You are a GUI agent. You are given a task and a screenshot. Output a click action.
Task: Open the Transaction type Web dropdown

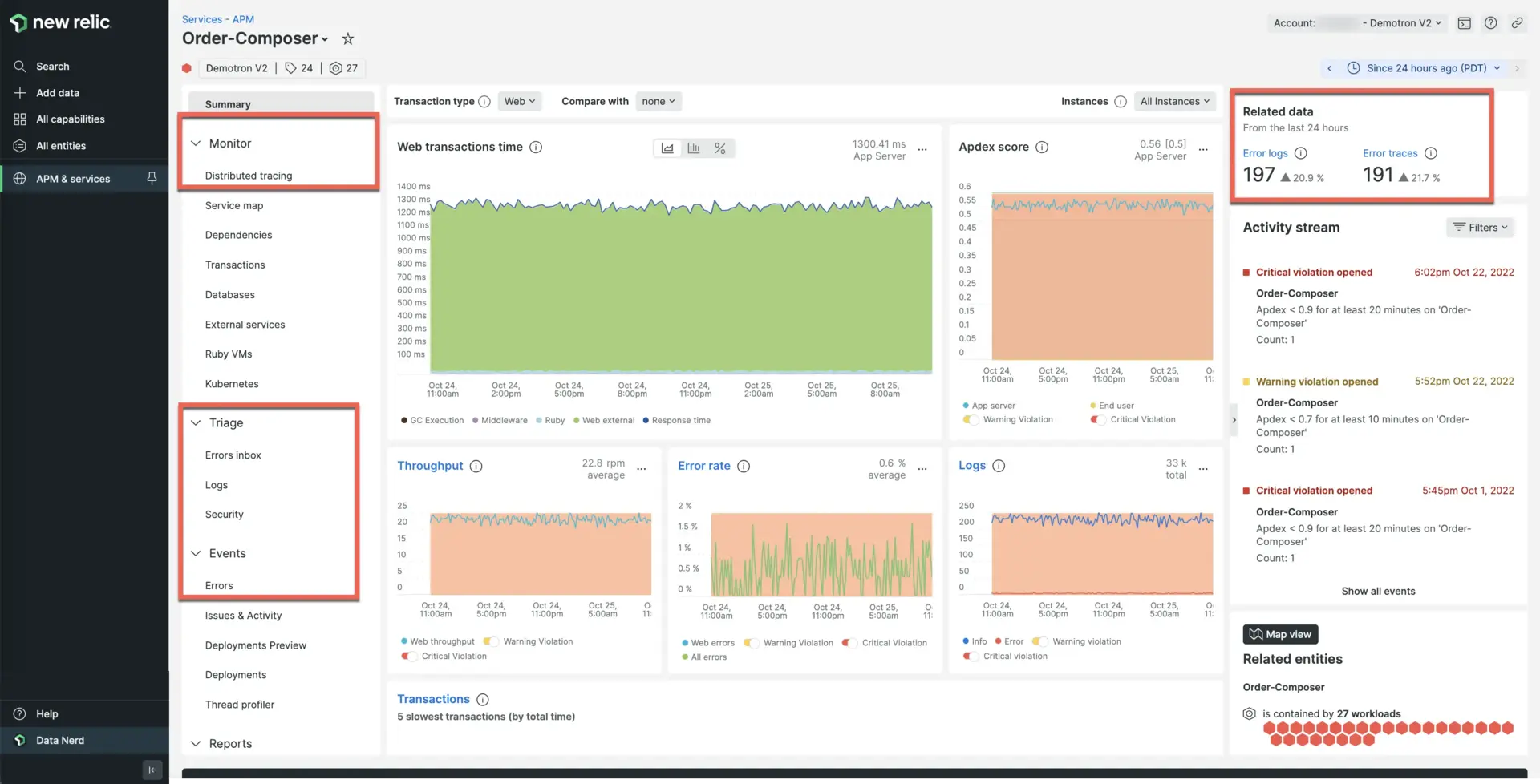pos(519,101)
